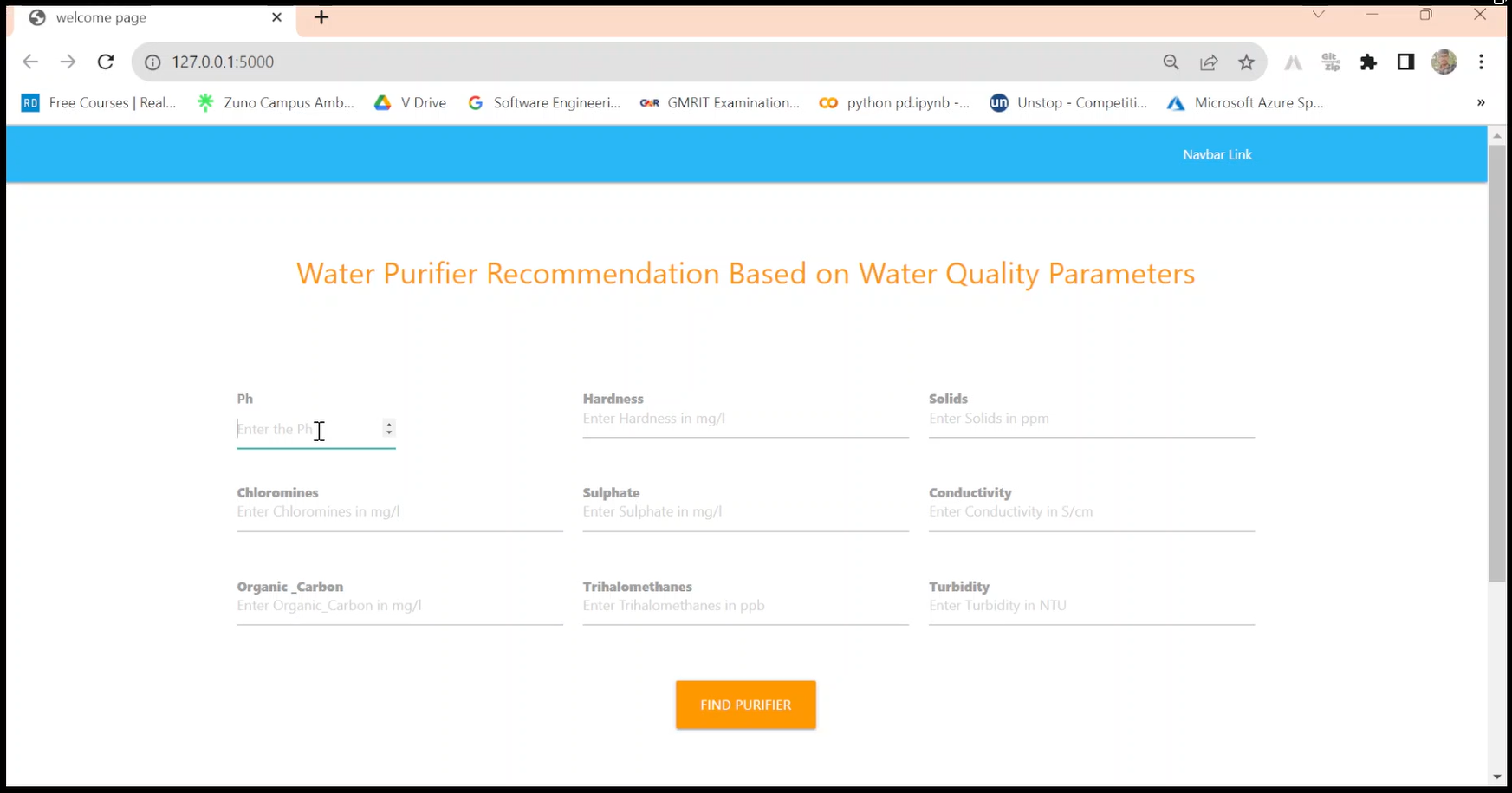Click the FIND PURIFIER button

coord(745,705)
